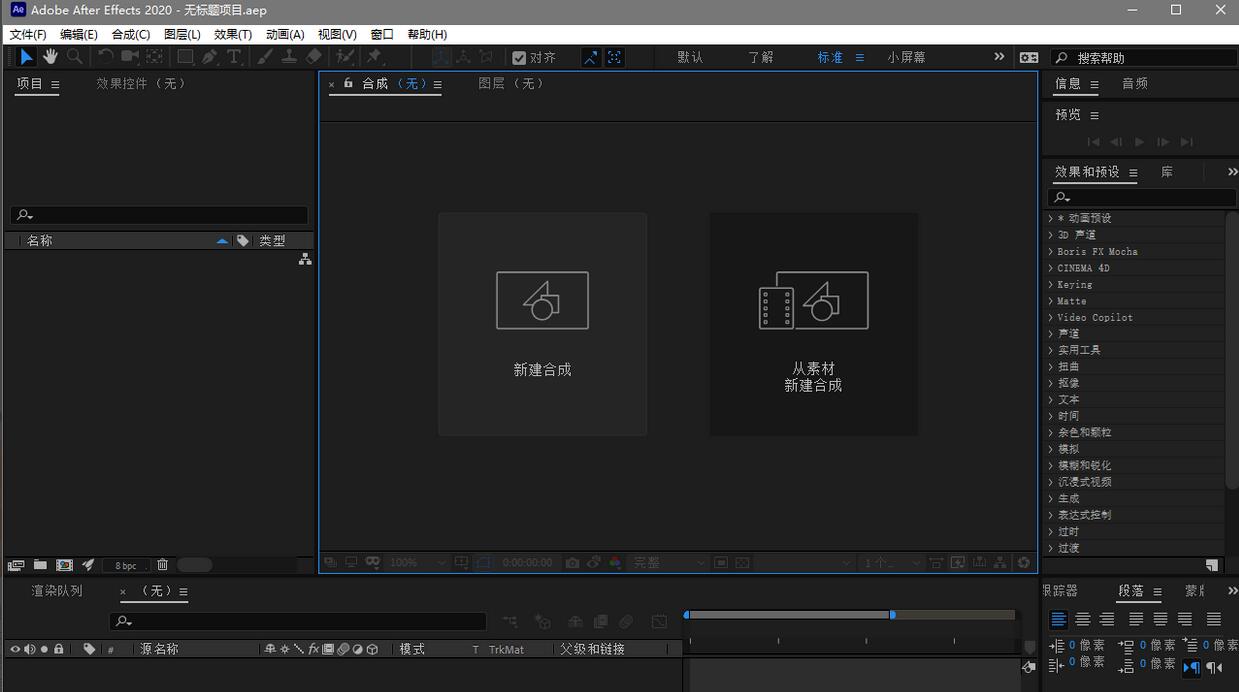1239x692 pixels.
Task: Click the 新建合成 button
Action: pos(542,324)
